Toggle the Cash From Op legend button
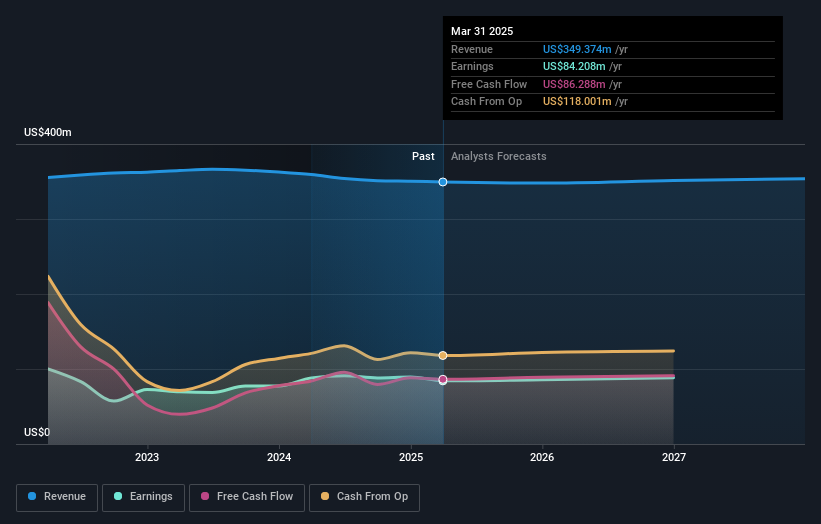Viewport: 821px width, 524px height. (x=364, y=497)
